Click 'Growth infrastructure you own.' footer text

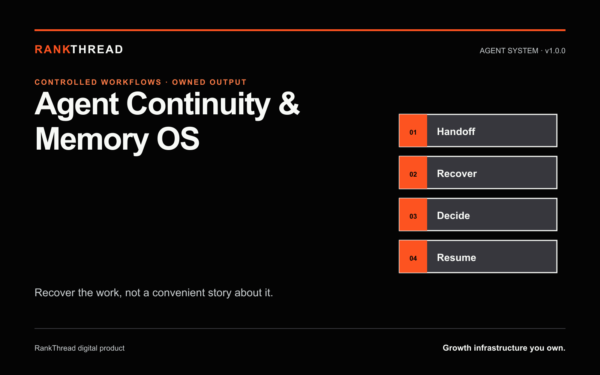[x=504, y=348]
